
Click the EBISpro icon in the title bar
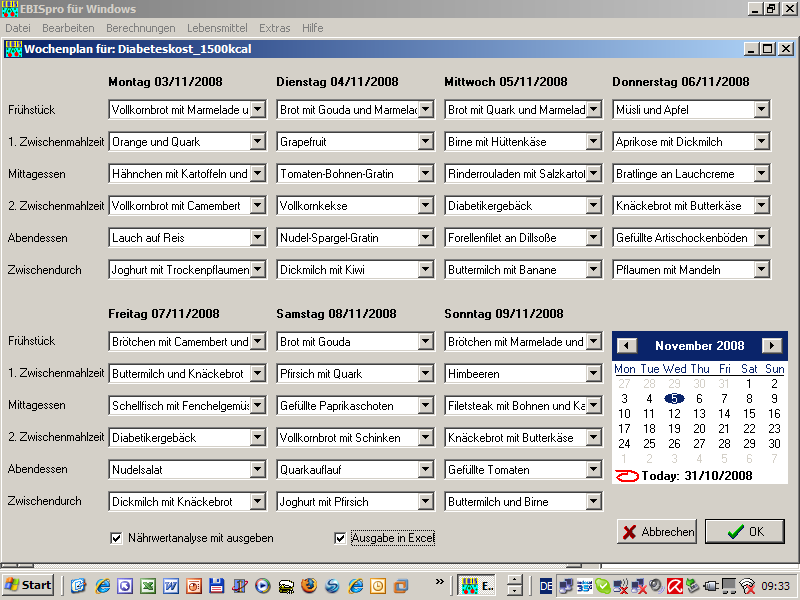tap(10, 9)
